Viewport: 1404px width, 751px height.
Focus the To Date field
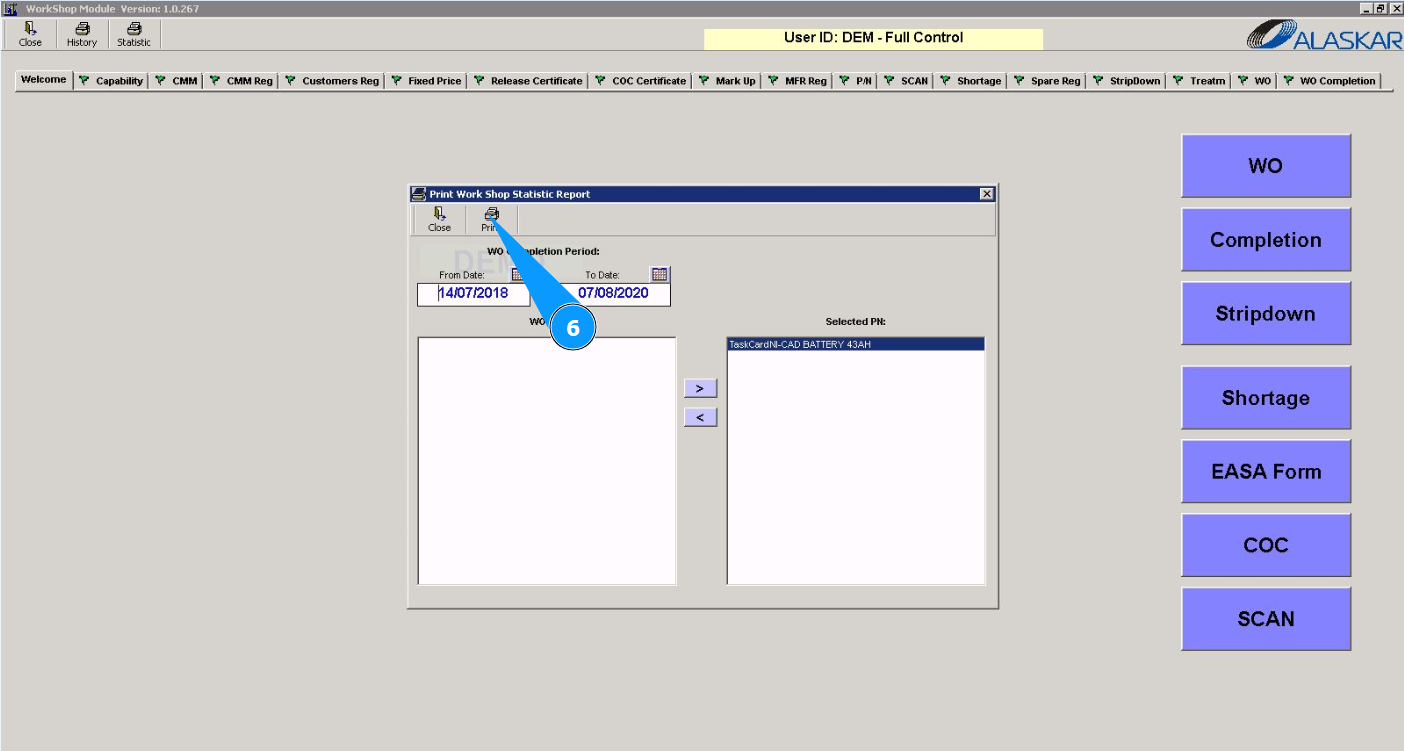(613, 294)
